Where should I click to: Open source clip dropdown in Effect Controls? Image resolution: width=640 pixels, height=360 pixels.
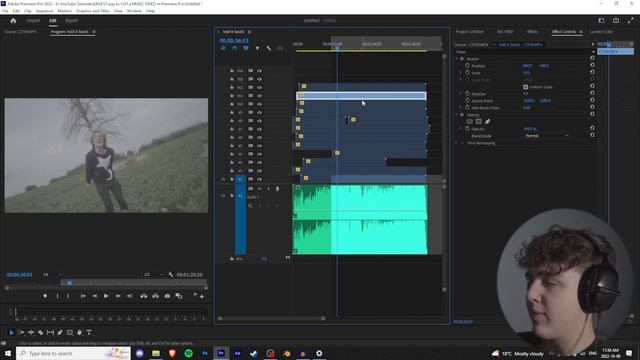(x=494, y=44)
